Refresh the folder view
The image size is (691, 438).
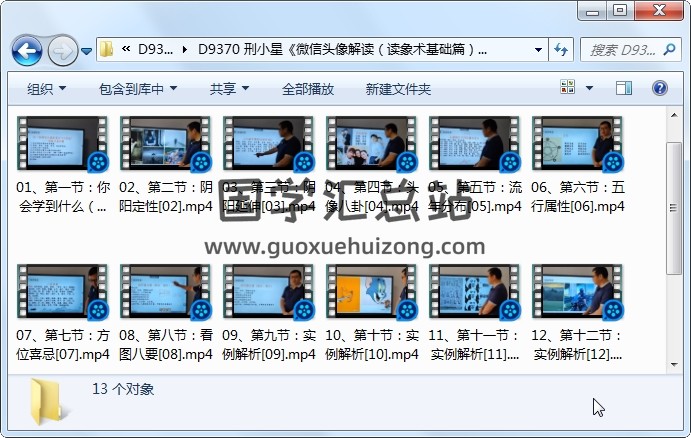[561, 49]
